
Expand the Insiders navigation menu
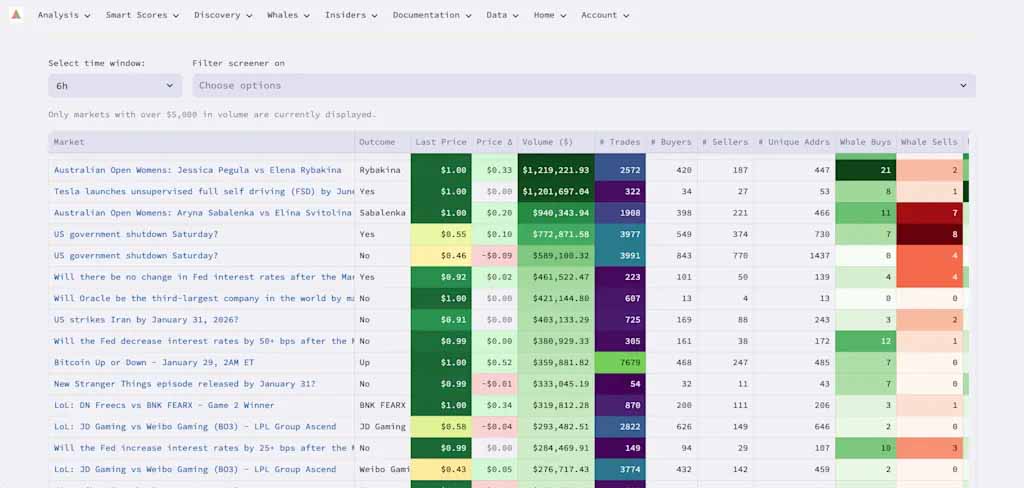pos(351,15)
